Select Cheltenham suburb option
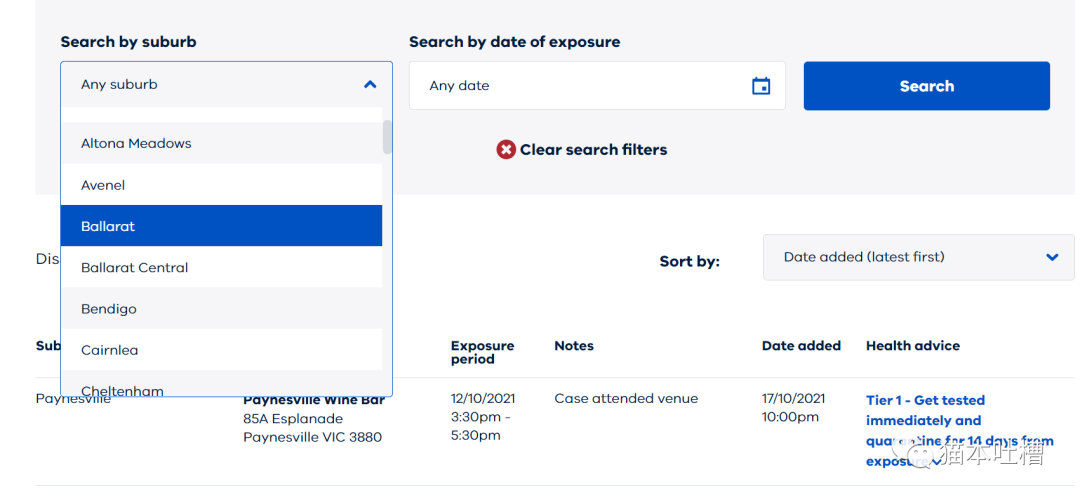 [x=221, y=385]
